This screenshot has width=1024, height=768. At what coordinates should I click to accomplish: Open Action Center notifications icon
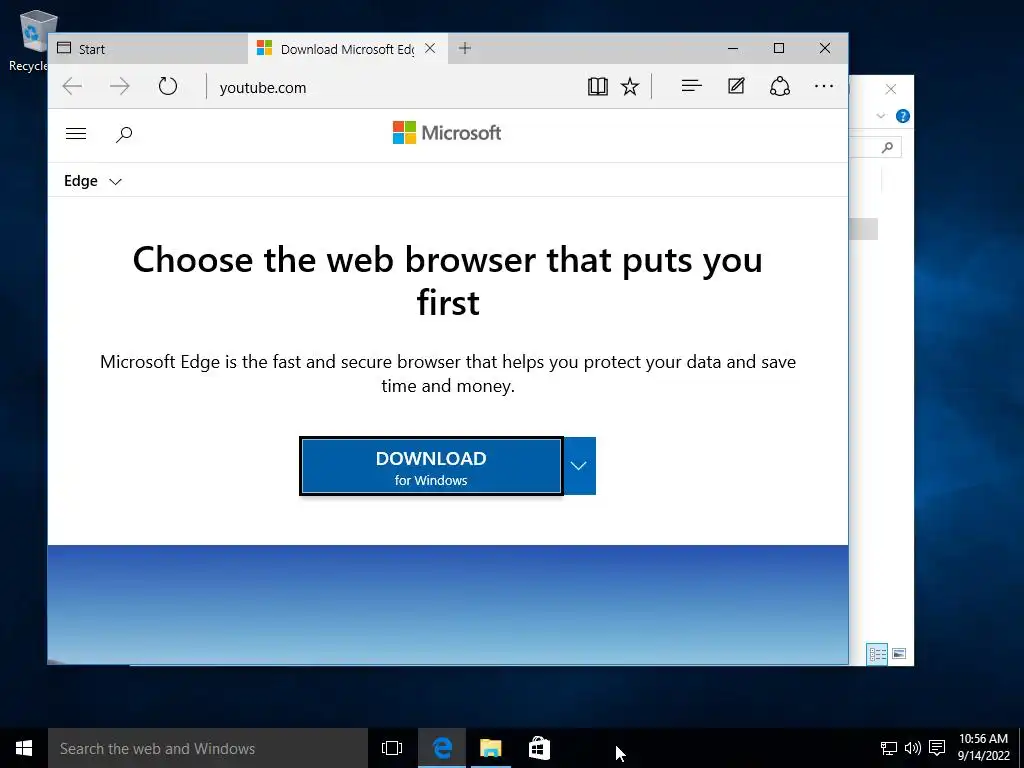pos(937,748)
